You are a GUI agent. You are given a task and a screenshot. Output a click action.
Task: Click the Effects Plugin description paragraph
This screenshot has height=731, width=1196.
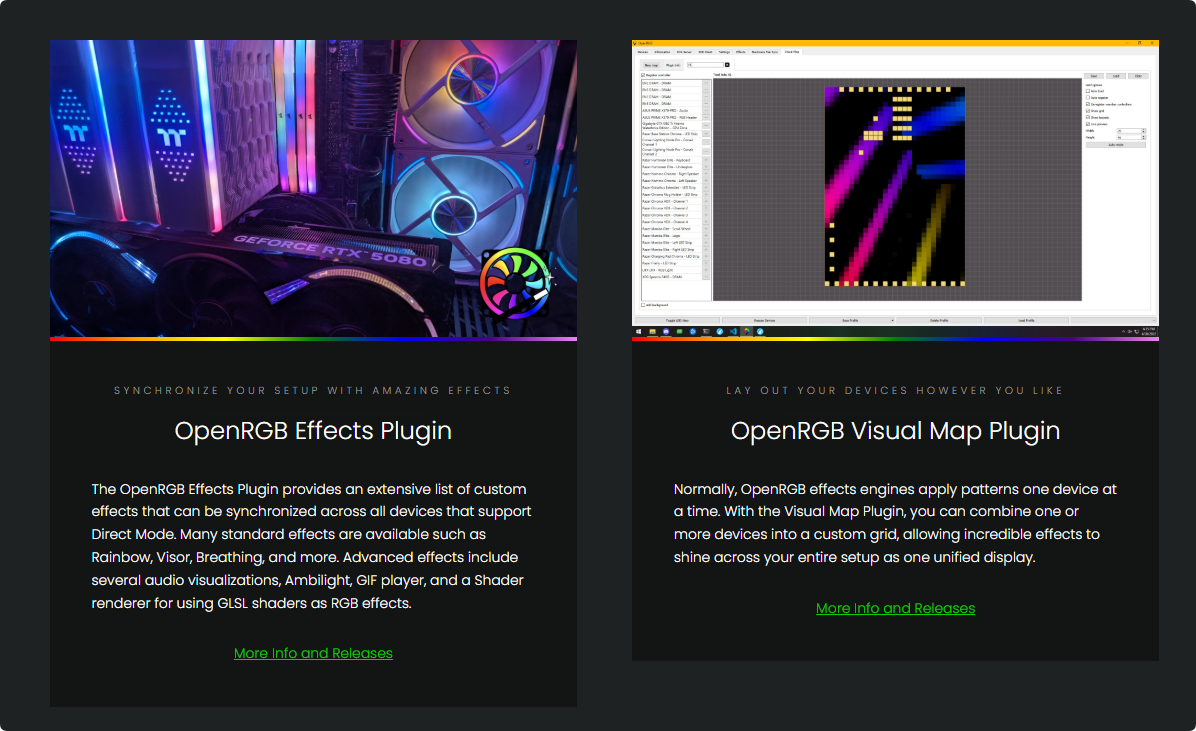[311, 546]
